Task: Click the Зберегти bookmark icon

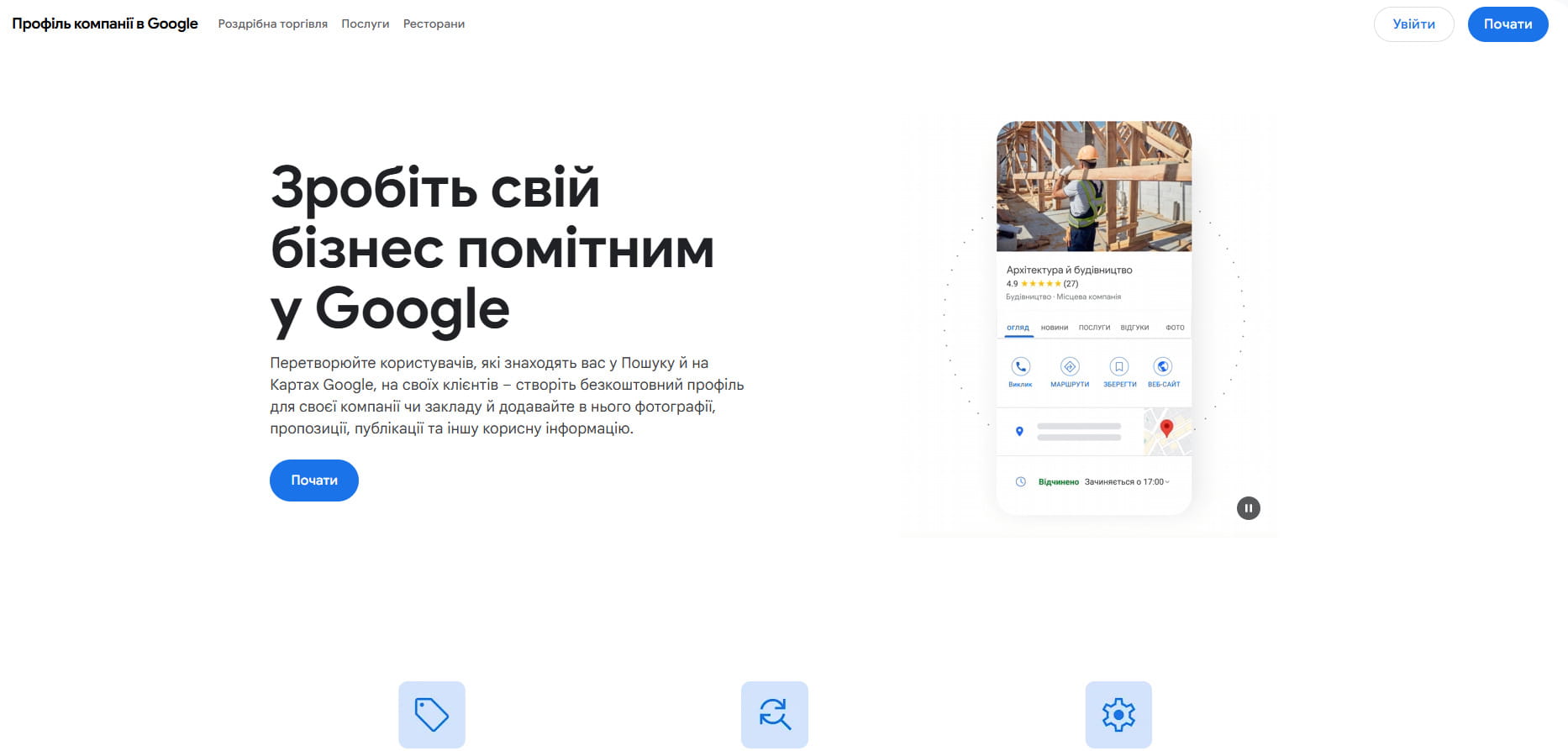Action: [1119, 366]
